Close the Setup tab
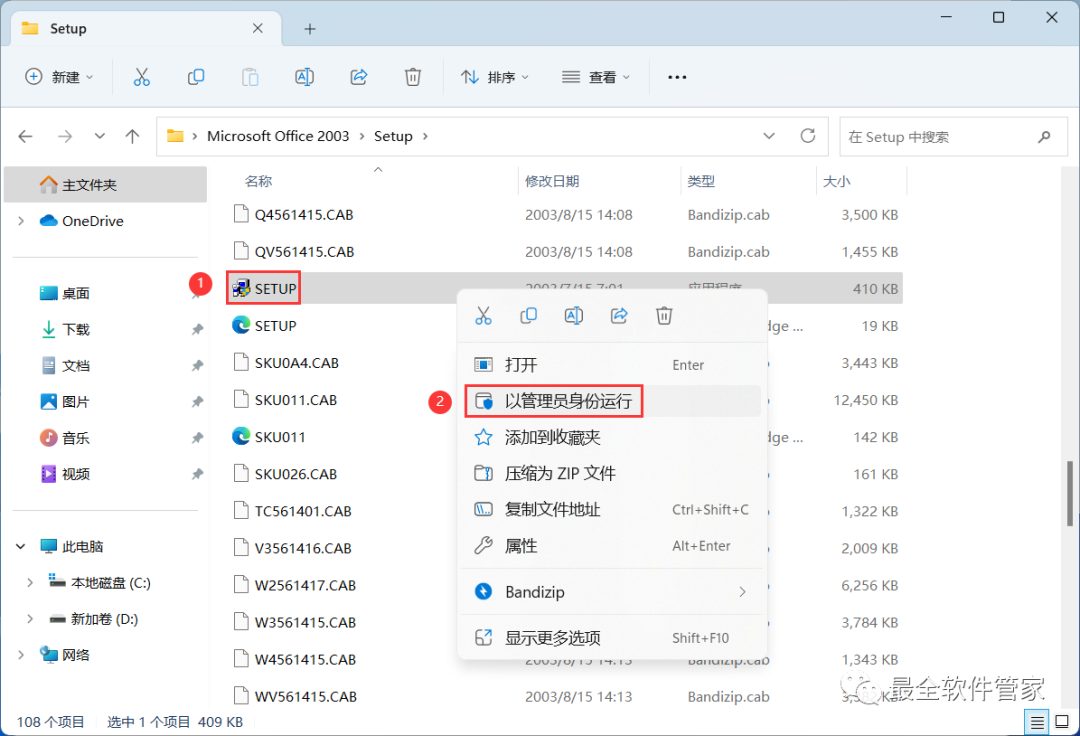The image size is (1080, 736). click(258, 28)
